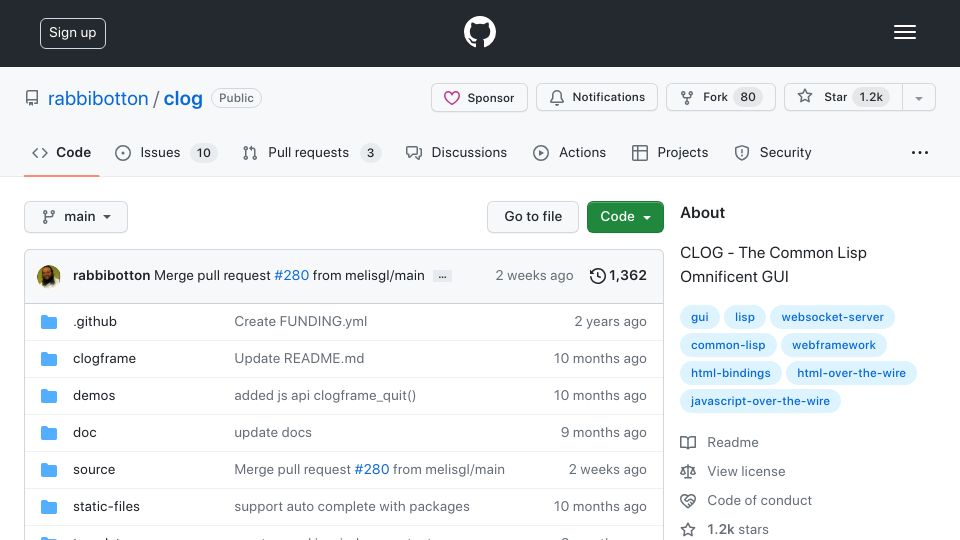Open the Pull requests tab
The image size is (960, 540).
tap(312, 152)
